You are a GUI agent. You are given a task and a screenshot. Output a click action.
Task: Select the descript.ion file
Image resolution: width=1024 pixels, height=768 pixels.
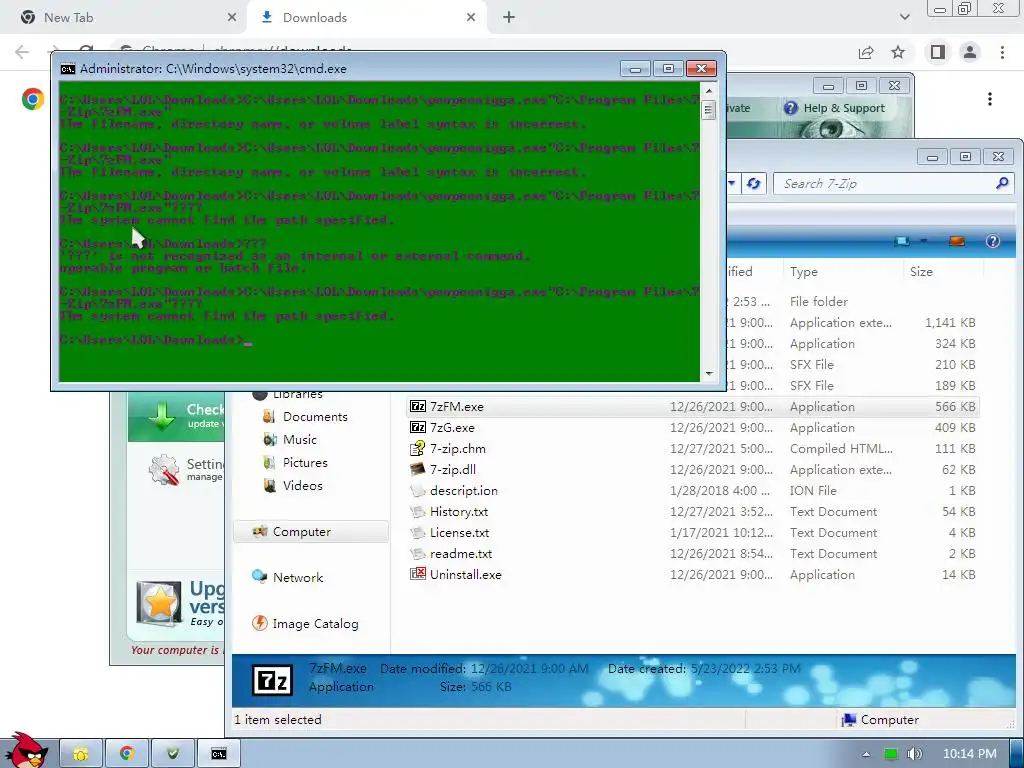[x=464, y=490]
